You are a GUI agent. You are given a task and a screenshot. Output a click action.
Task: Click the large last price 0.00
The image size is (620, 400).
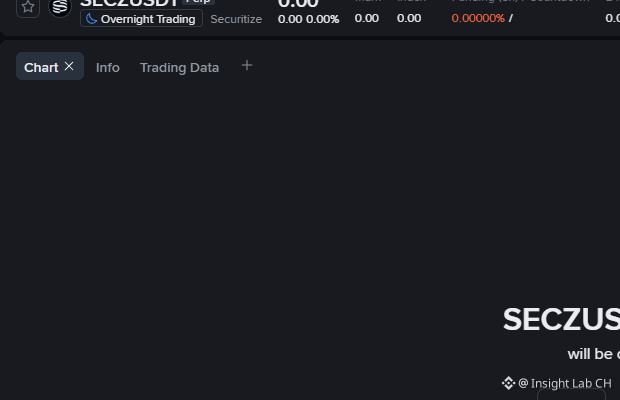(x=298, y=4)
